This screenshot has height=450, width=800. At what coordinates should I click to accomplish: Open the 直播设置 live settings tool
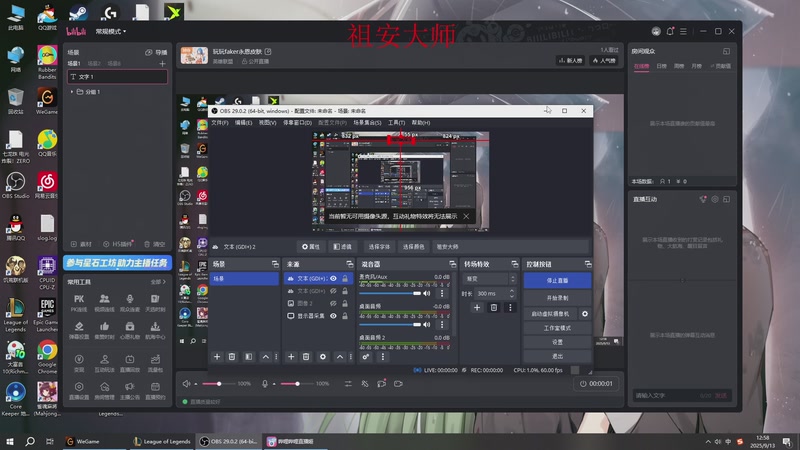pyautogui.click(x=79, y=390)
